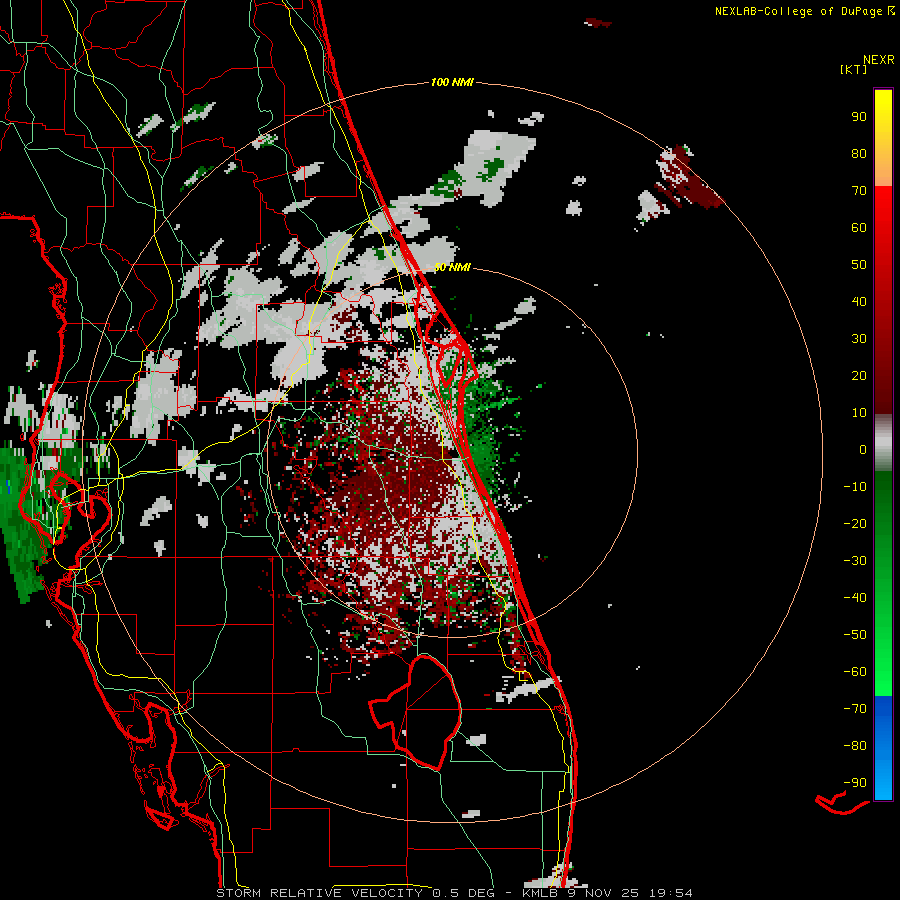This screenshot has width=900, height=900.
Task: Click the -30 value on the velocity scale
Action: pos(855,561)
